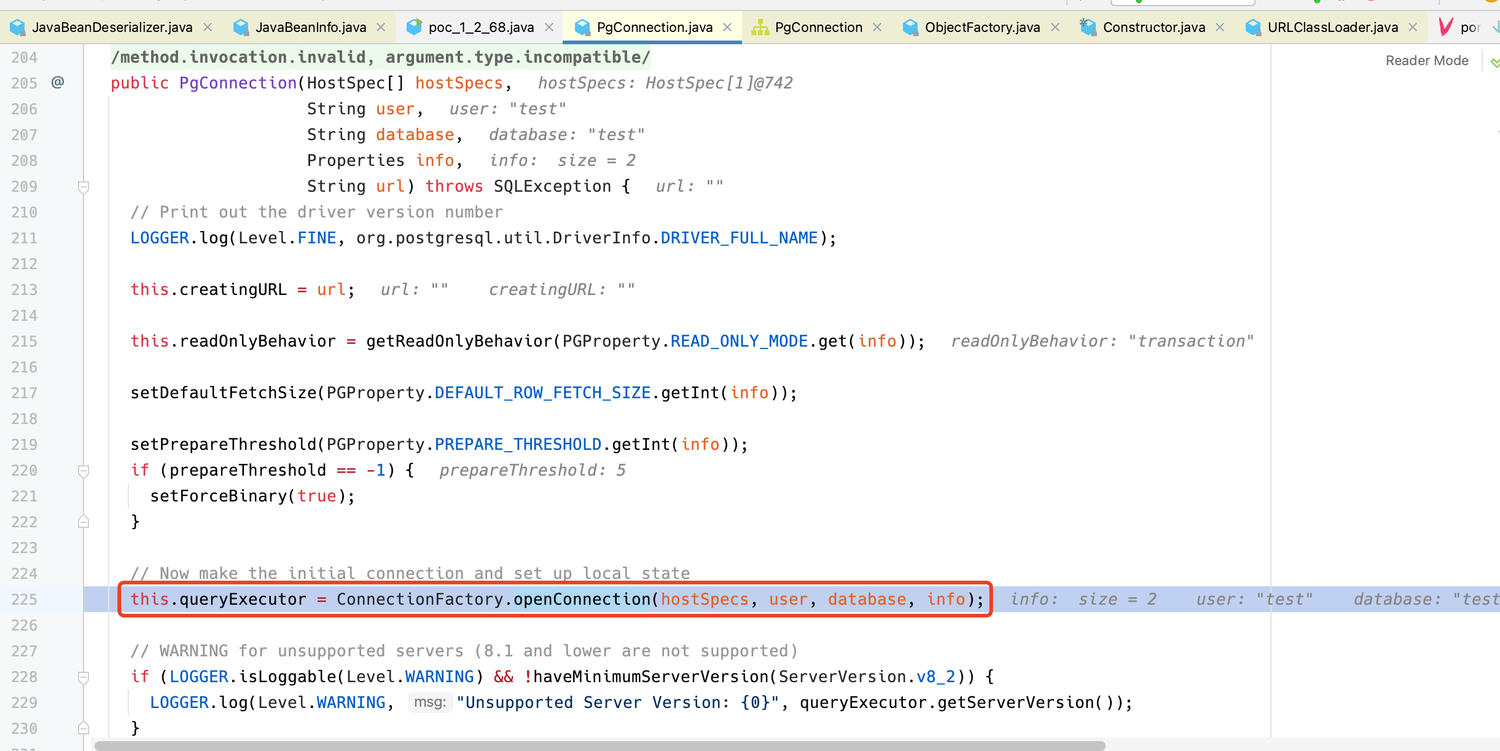This screenshot has width=1500, height=751.
Task: Close the JavaBeanDeserializer.java tab
Action: tap(207, 28)
